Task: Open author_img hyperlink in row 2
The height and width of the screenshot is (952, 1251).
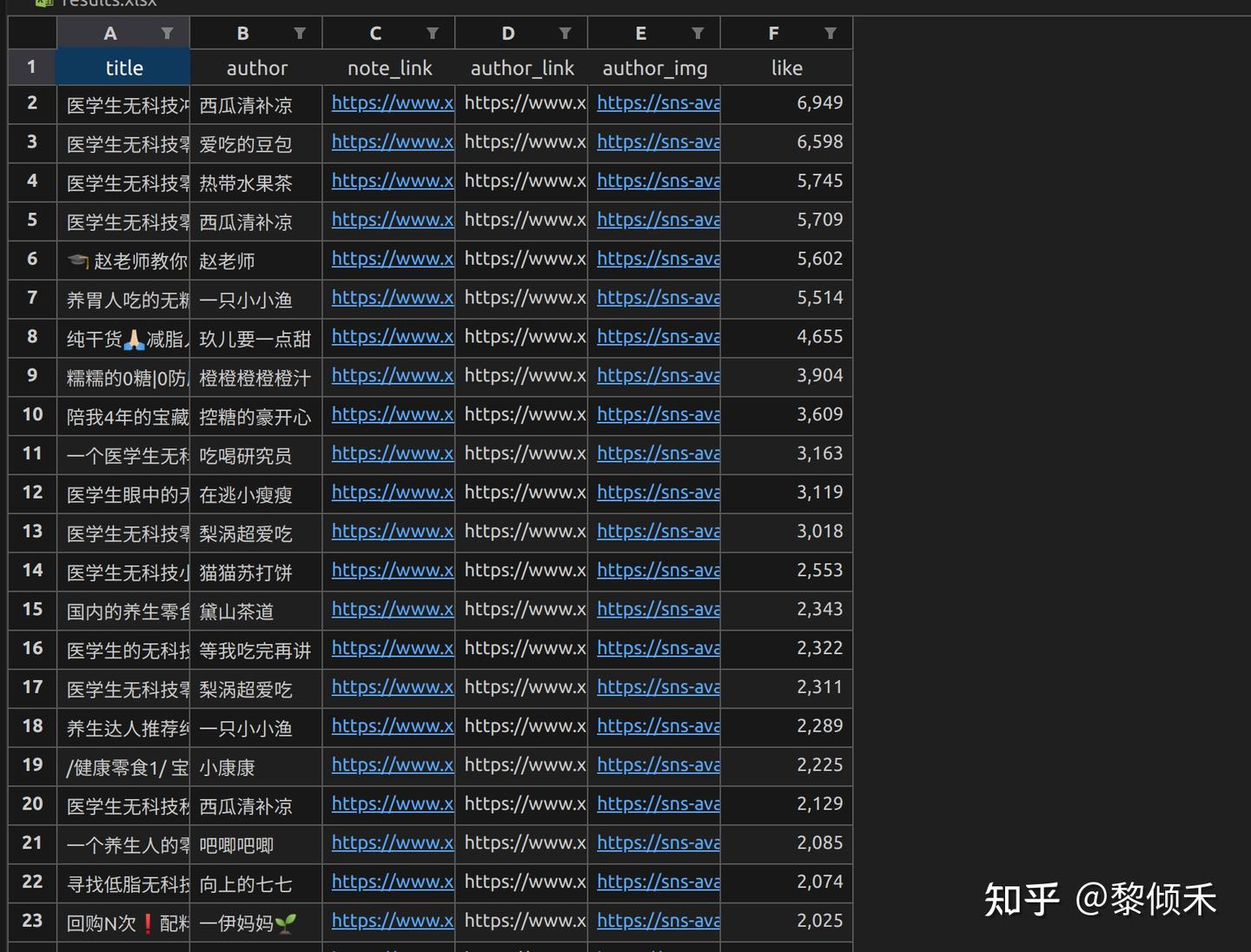Action: tap(659, 102)
